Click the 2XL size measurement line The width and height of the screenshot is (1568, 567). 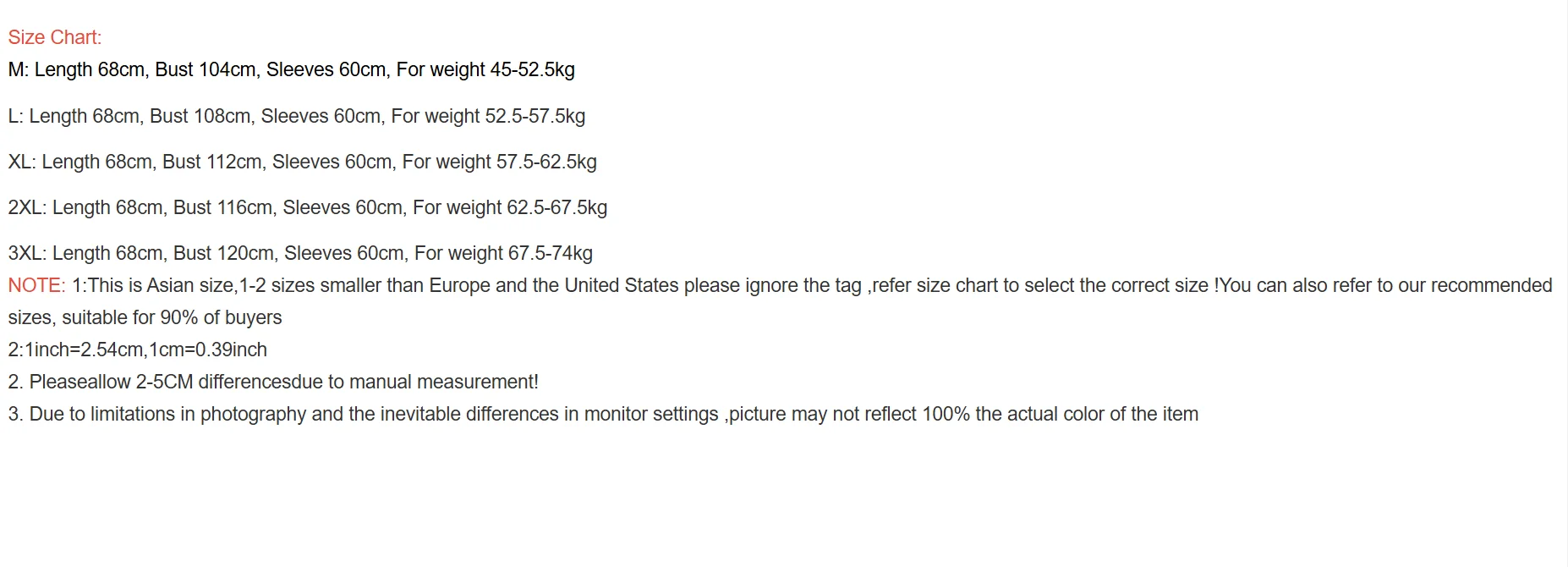[x=307, y=207]
